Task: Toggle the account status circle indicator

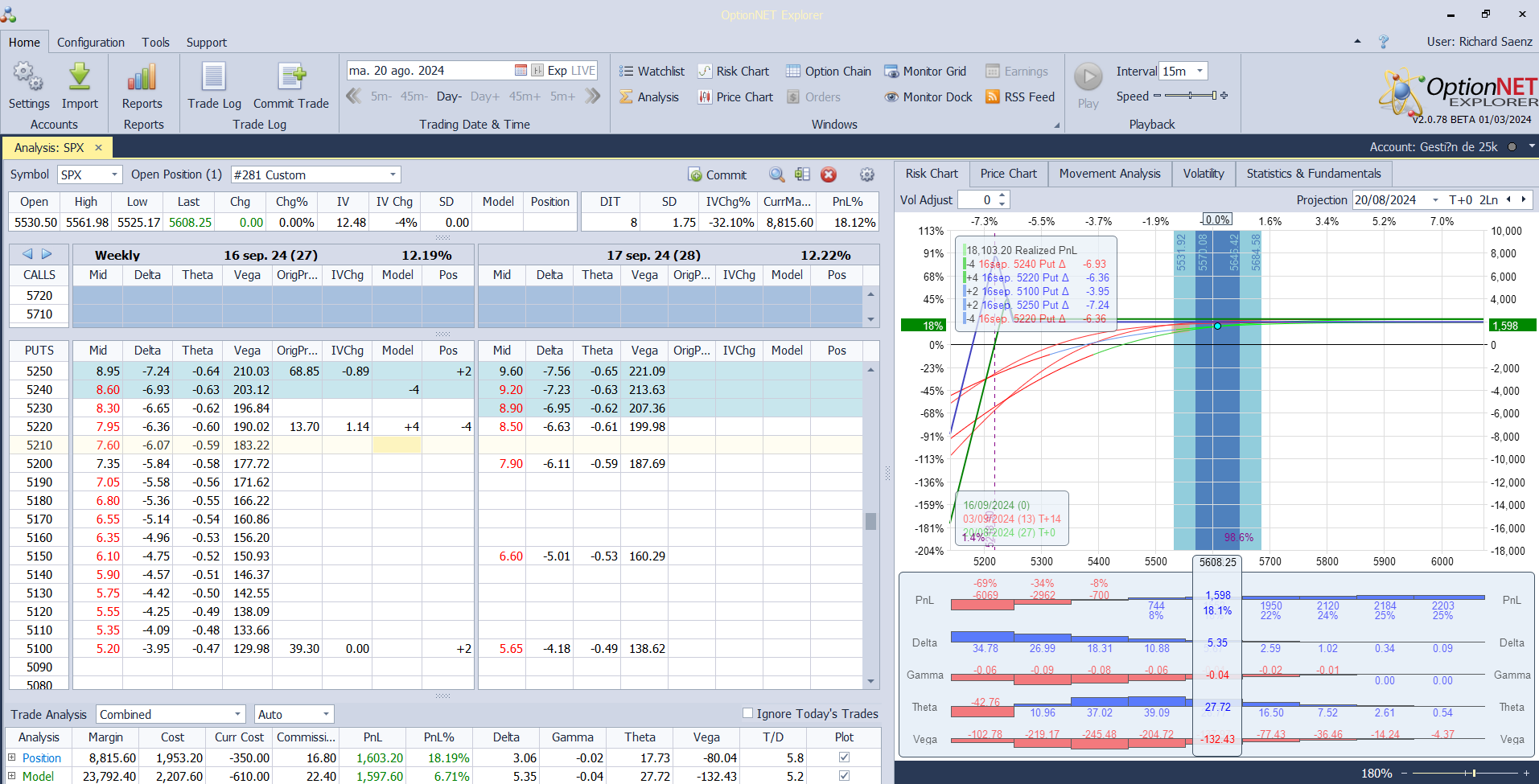Action: (x=1512, y=147)
